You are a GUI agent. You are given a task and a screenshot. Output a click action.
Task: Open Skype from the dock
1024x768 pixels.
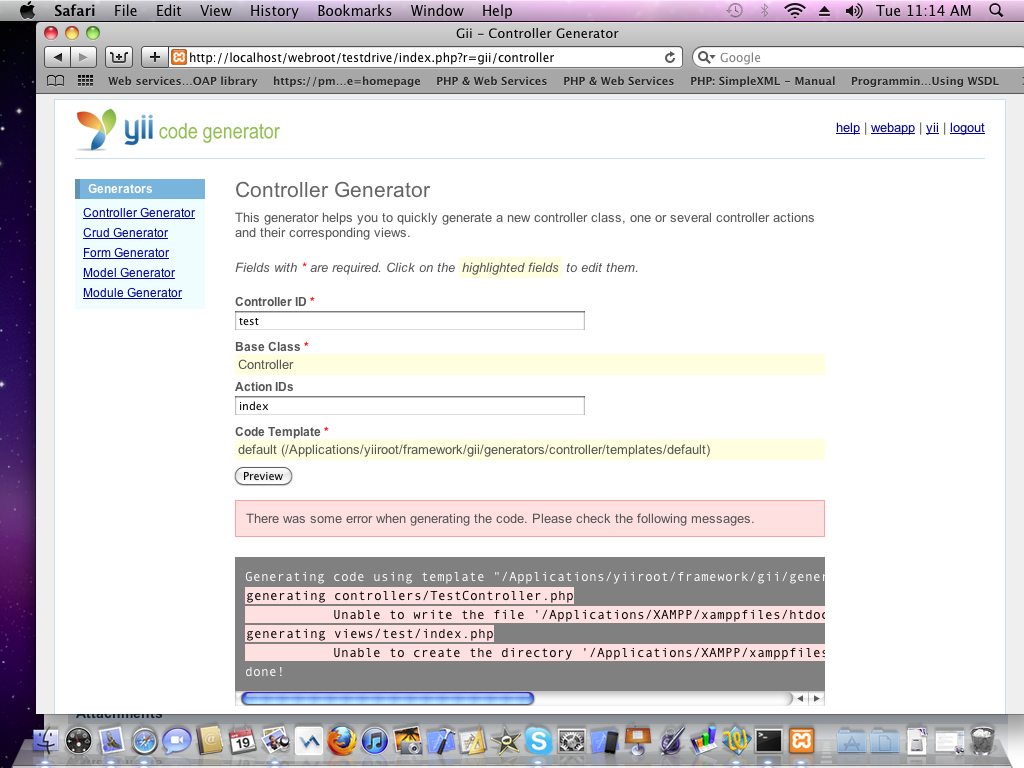pyautogui.click(x=539, y=741)
